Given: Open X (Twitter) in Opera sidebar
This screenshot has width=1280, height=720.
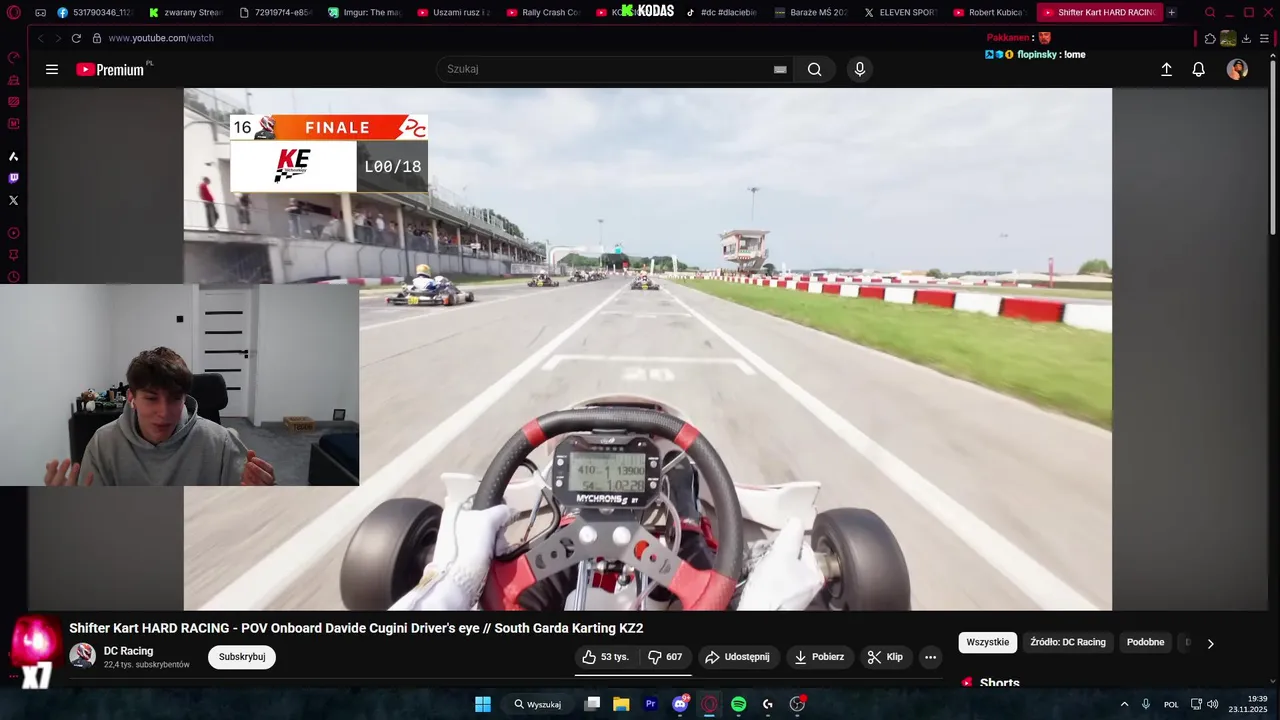Looking at the screenshot, I should [13, 200].
